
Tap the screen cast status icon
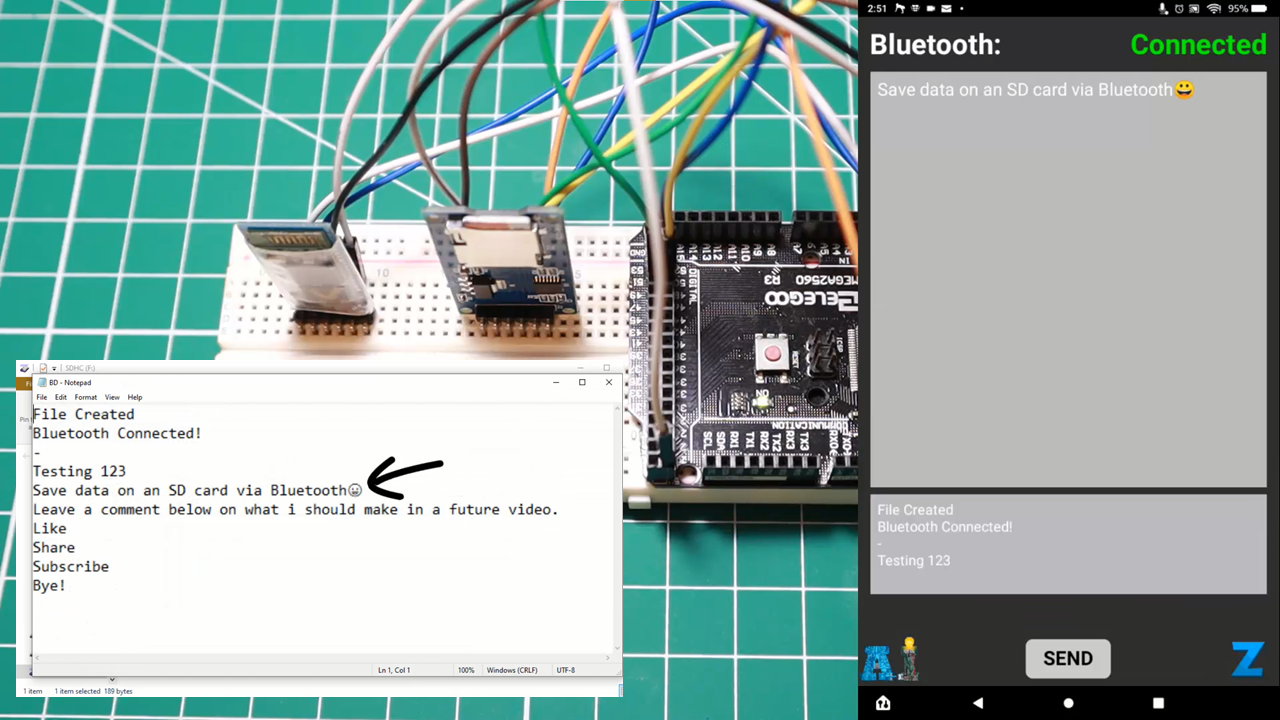point(1194,8)
